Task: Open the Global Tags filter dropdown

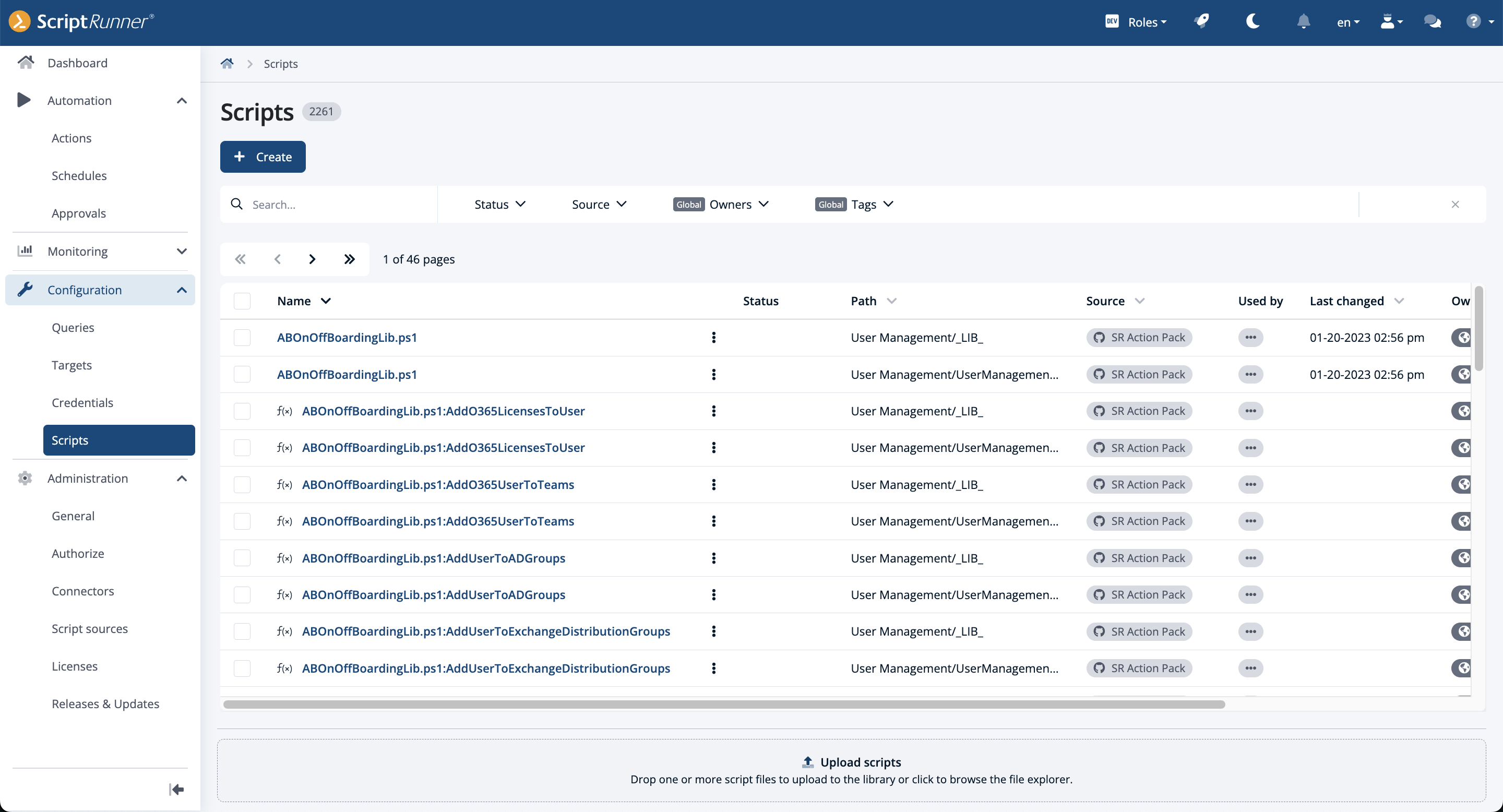Action: tap(854, 204)
